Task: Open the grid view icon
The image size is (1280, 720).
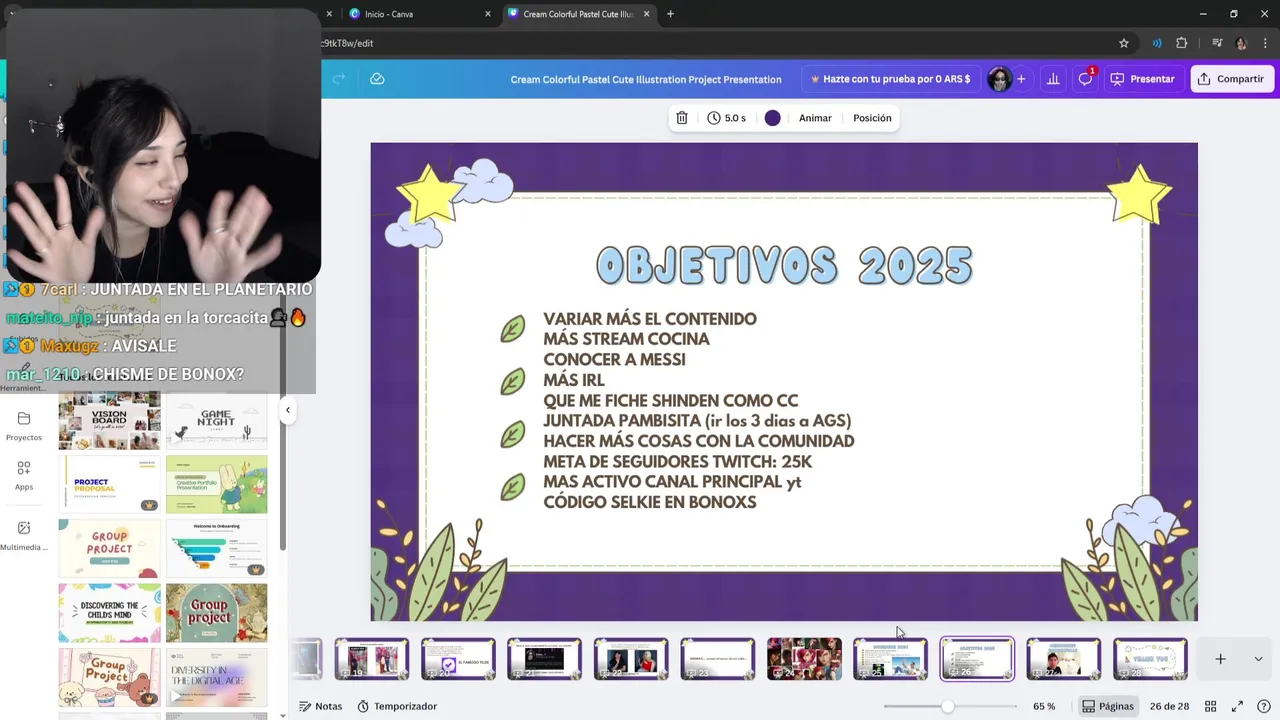Action: pos(1210,706)
